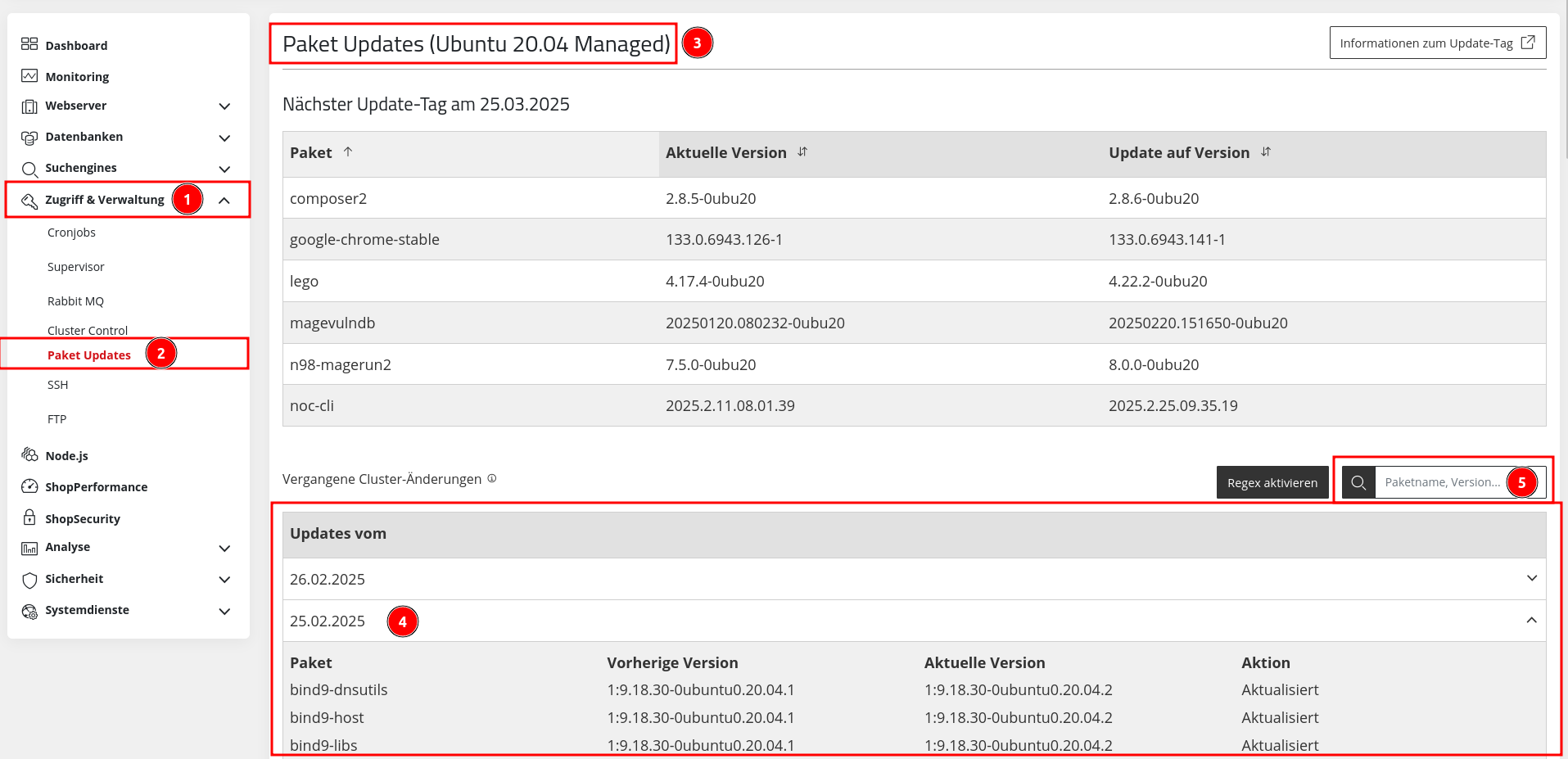Sort by Aktuelle Version column arrows
Image resolution: width=1568 pixels, height=759 pixels.
[802, 151]
